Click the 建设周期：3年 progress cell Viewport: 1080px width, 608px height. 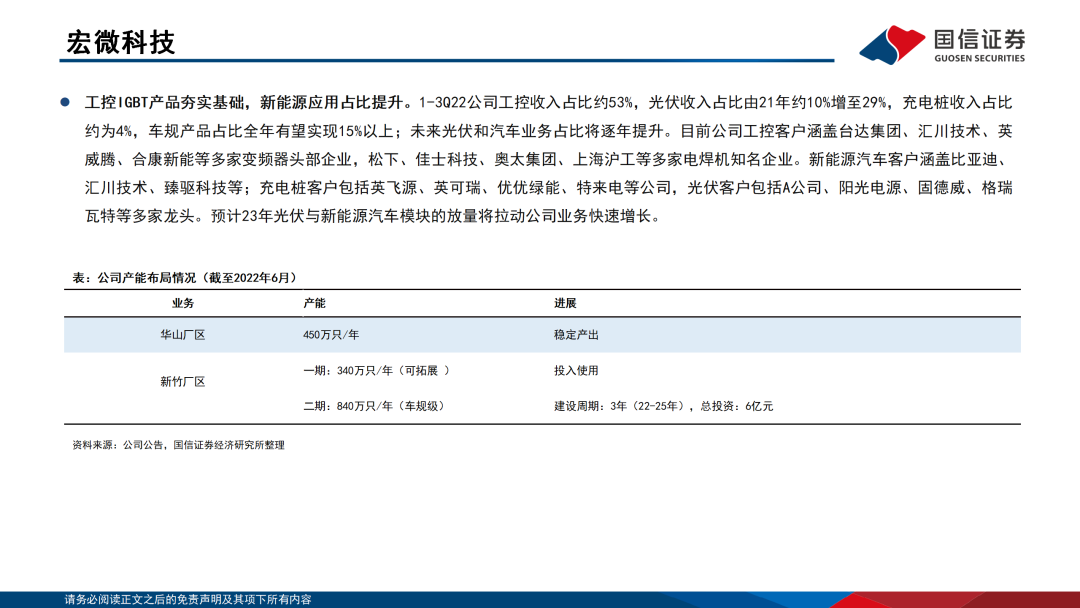pyautogui.click(x=663, y=406)
